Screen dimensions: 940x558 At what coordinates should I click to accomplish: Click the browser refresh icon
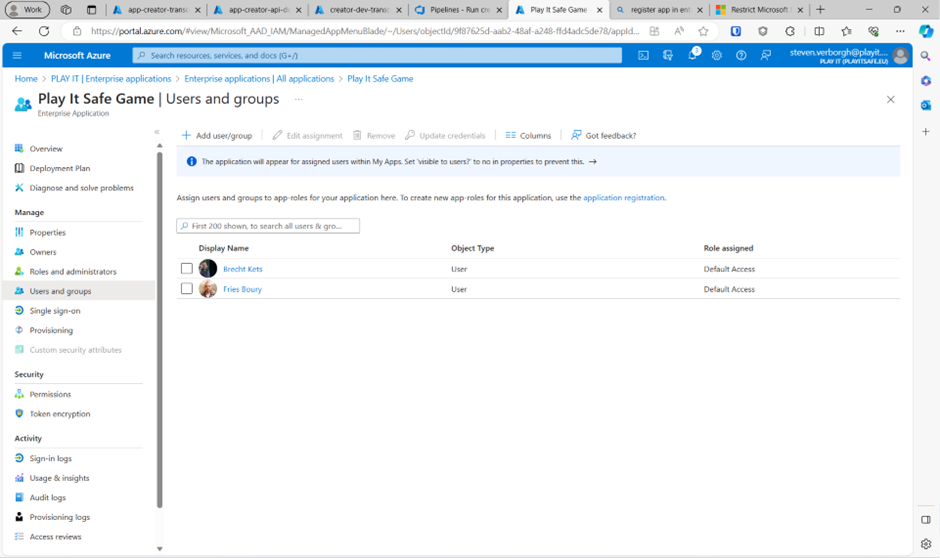[x=44, y=31]
